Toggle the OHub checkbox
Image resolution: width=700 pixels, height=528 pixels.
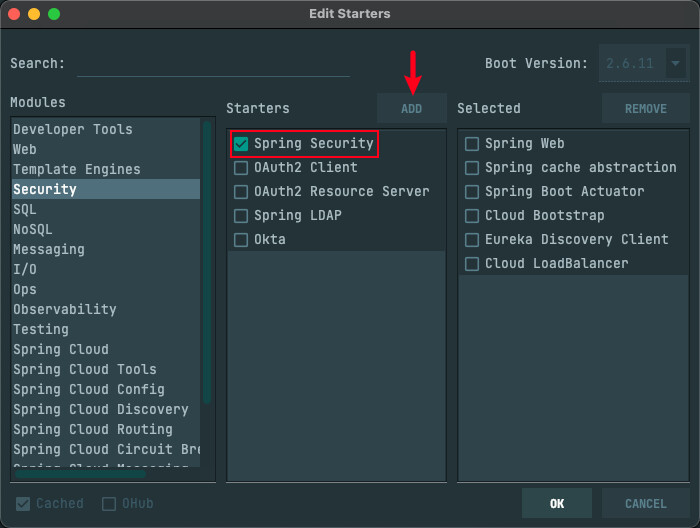[x=109, y=504]
